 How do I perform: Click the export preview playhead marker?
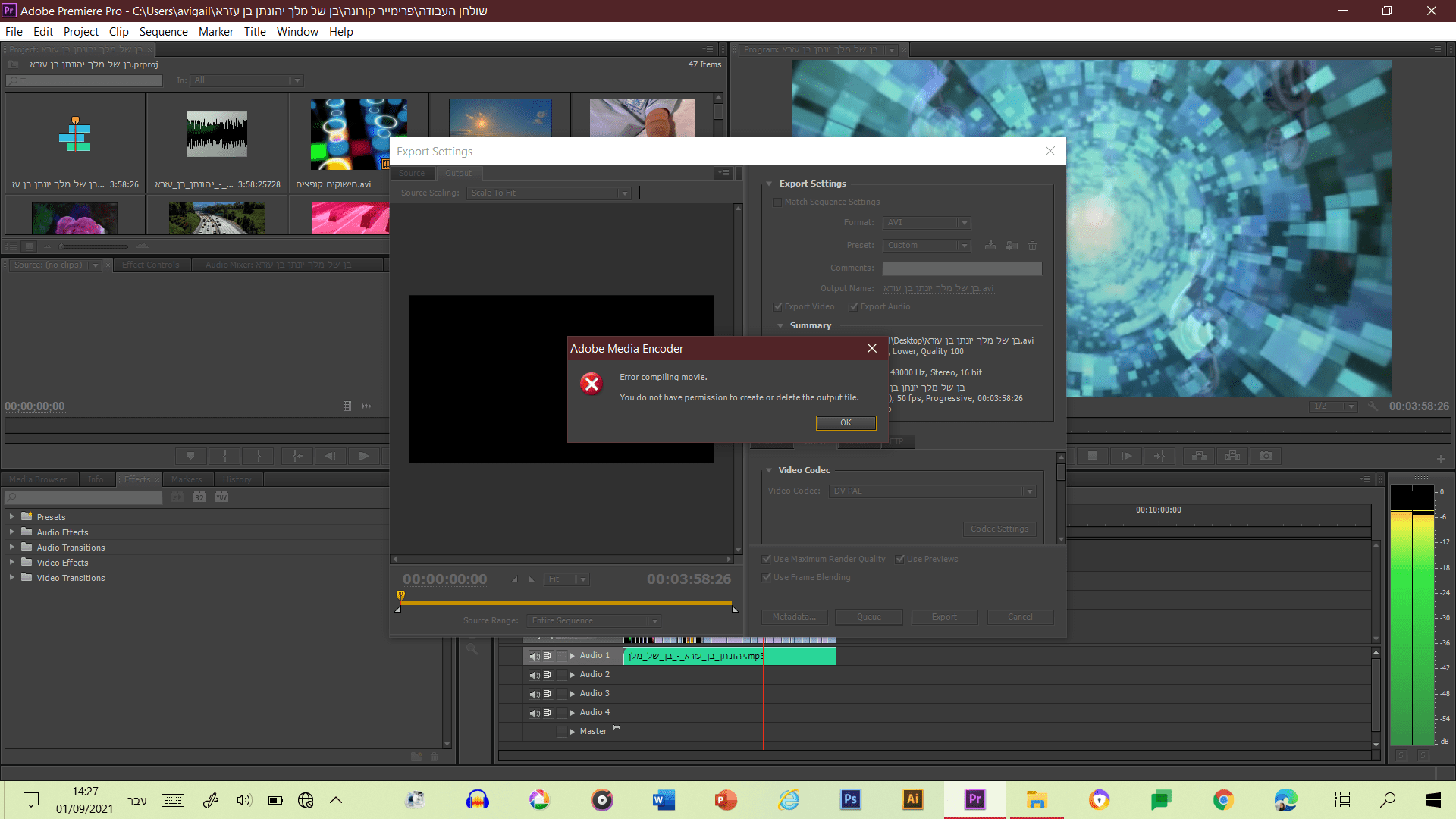point(400,596)
